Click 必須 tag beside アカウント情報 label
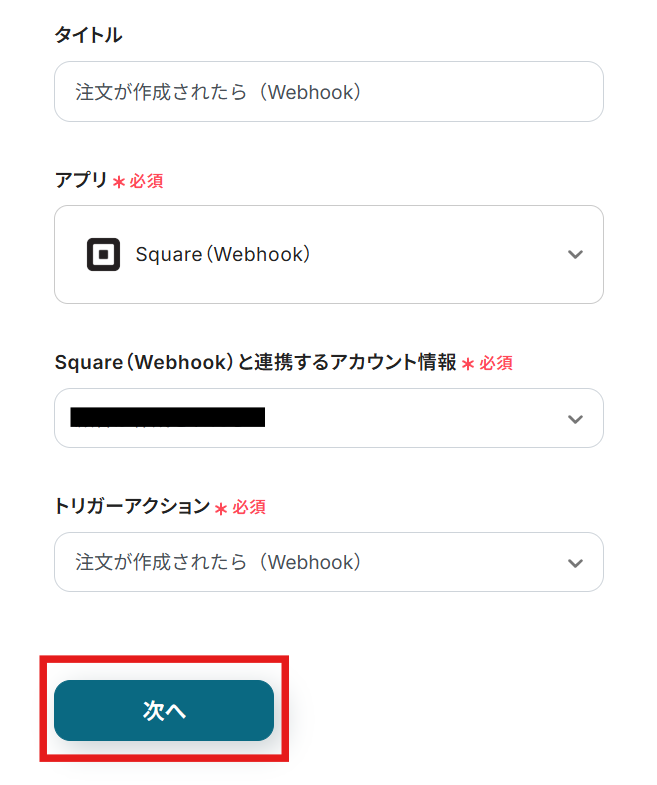 pos(496,364)
